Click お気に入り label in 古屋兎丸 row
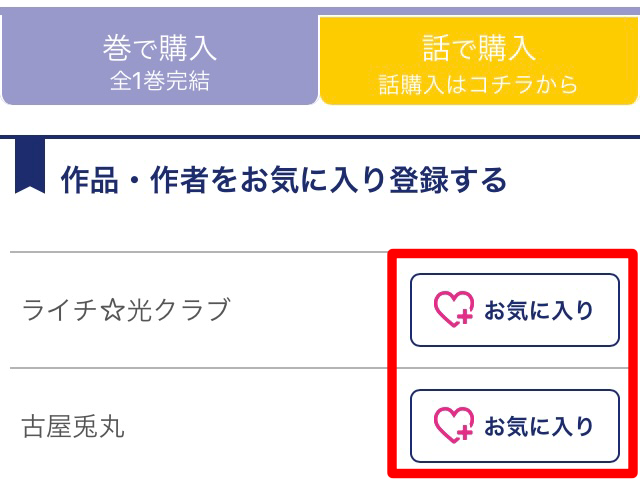This screenshot has height=479, width=640. point(538,426)
